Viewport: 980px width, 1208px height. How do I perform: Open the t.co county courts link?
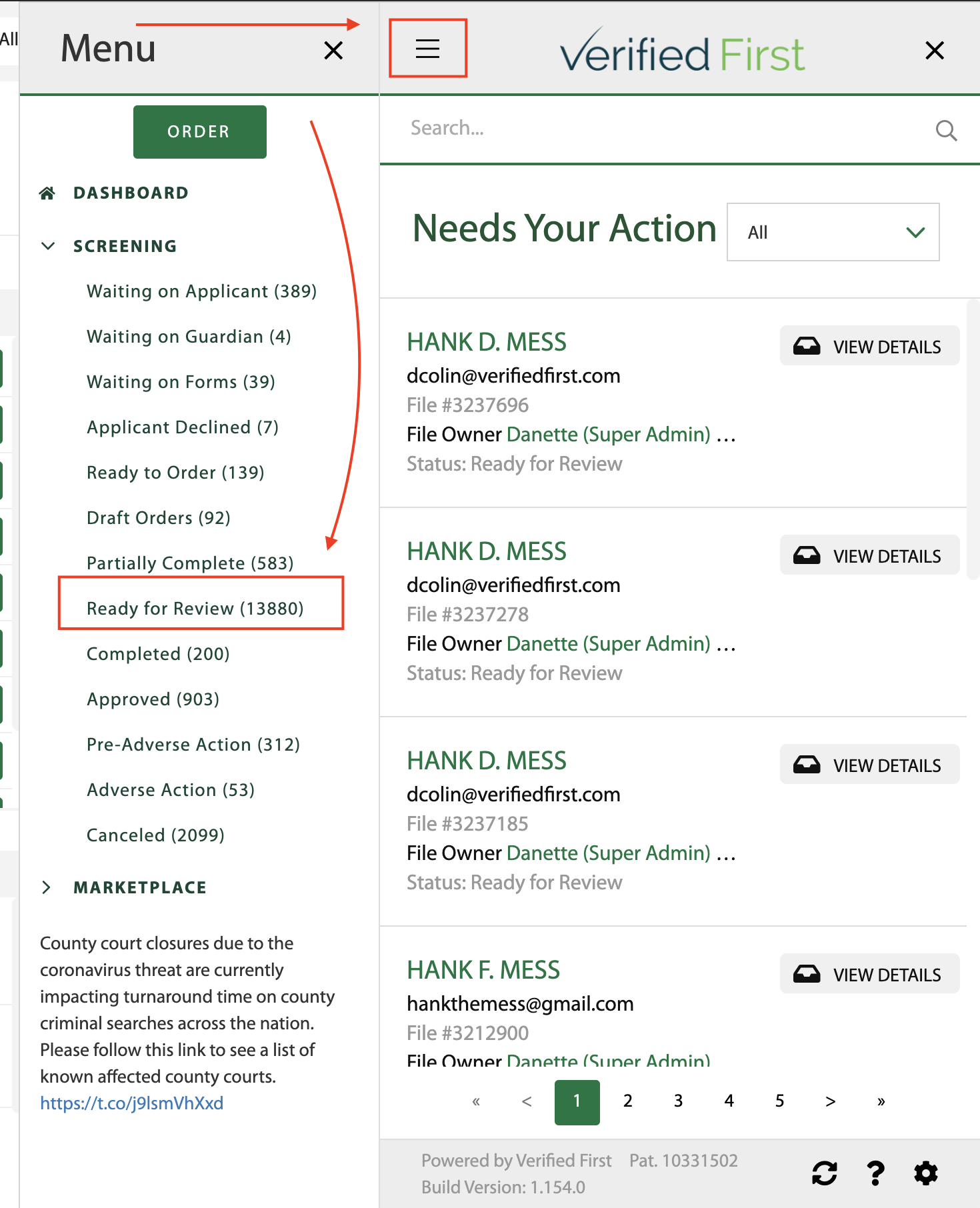[x=131, y=1103]
